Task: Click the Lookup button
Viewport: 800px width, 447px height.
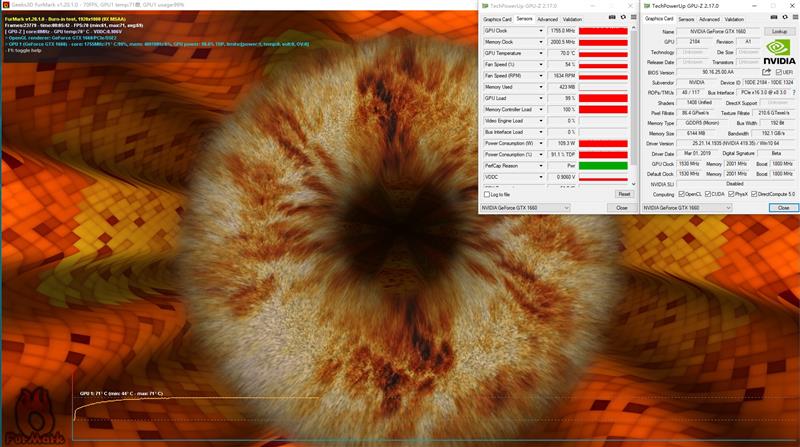Action: [x=780, y=31]
